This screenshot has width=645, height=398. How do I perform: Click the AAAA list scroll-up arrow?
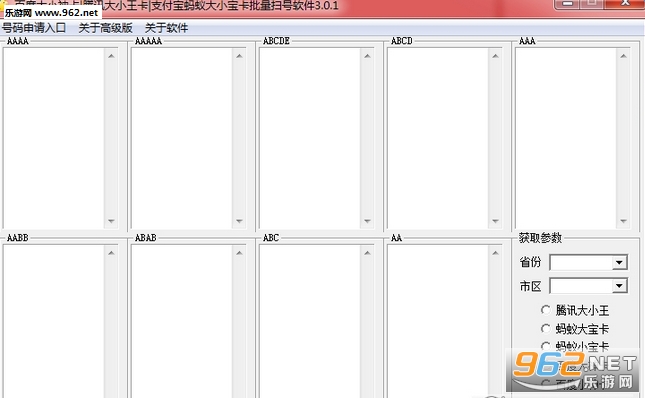pos(111,56)
